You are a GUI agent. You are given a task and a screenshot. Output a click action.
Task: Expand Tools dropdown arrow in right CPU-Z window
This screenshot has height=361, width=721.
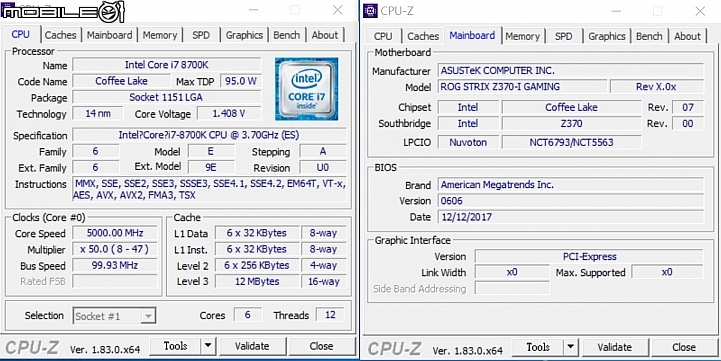[x=571, y=347]
